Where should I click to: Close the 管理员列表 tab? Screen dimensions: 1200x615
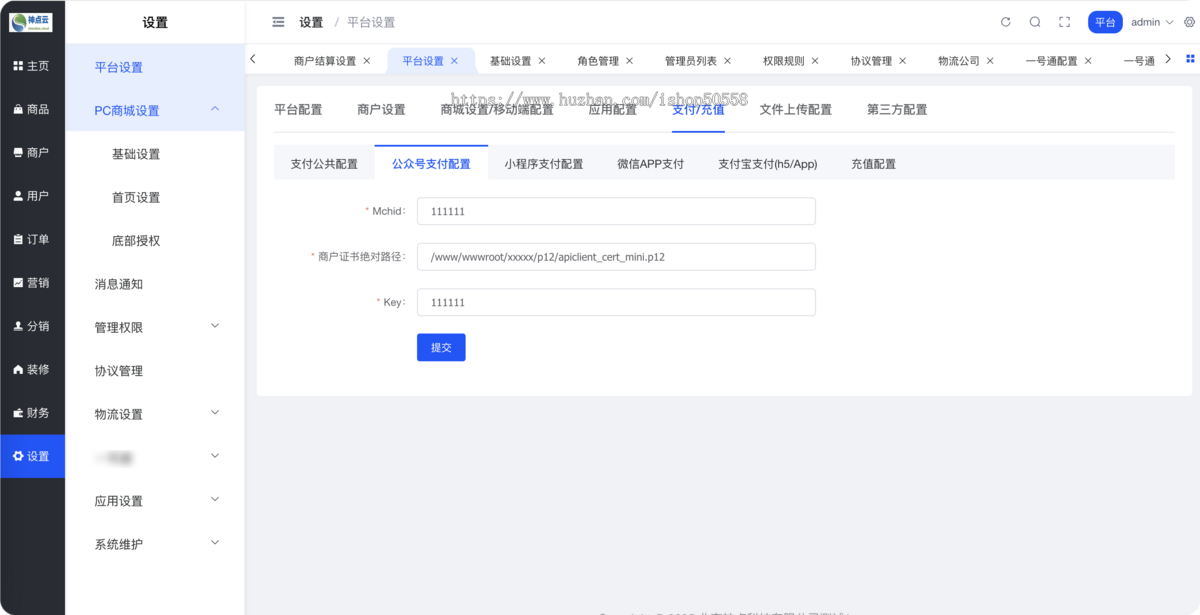[x=727, y=61]
